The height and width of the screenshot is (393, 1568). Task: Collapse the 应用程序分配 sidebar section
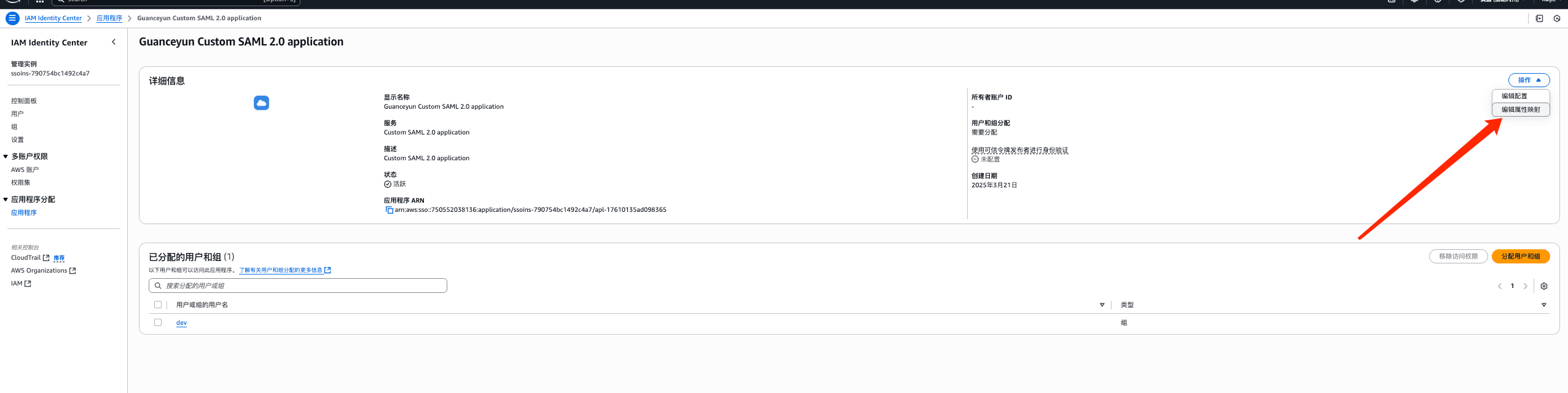tap(6, 200)
